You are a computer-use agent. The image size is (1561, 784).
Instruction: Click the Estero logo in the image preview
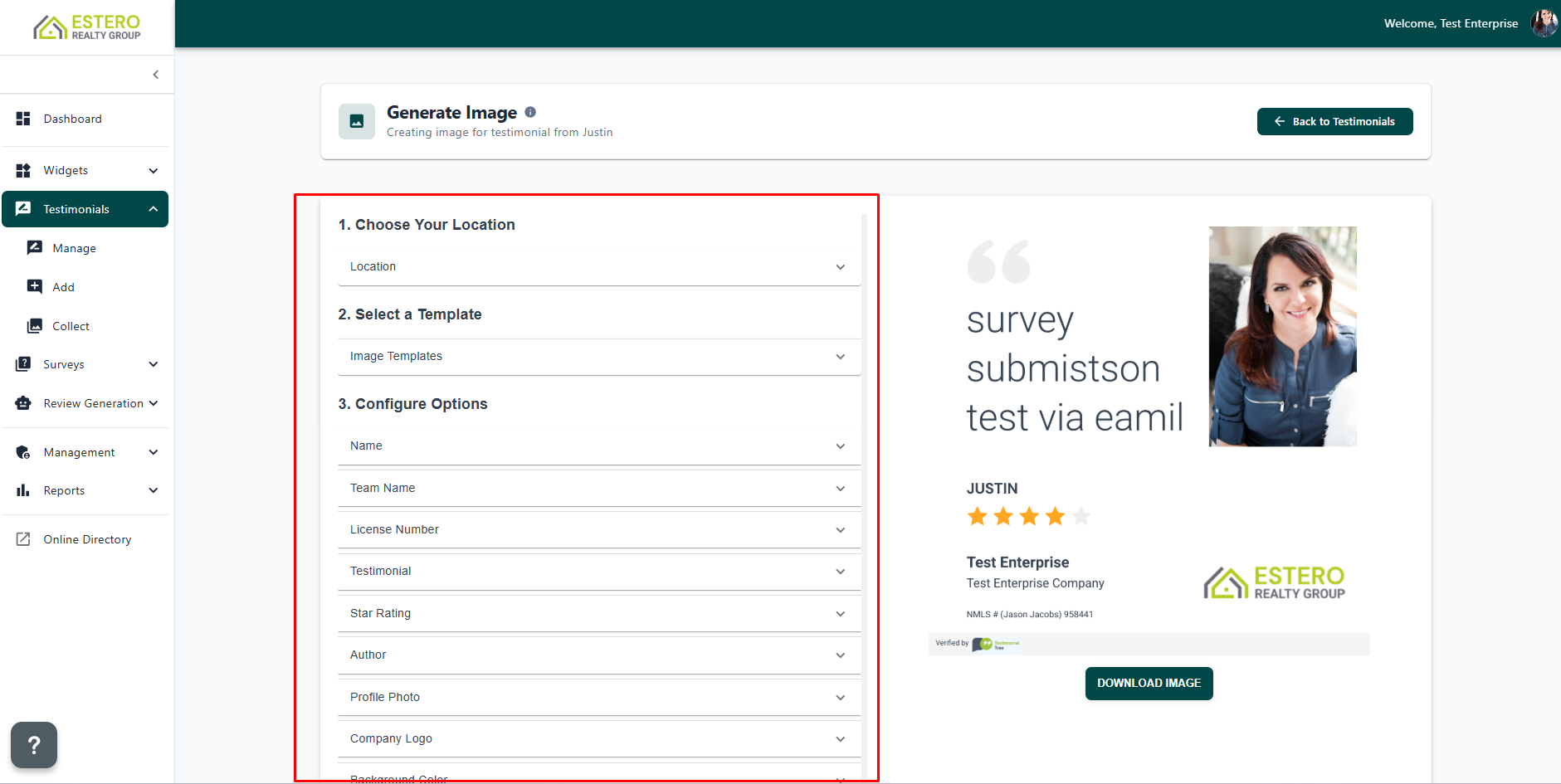pos(1274,582)
